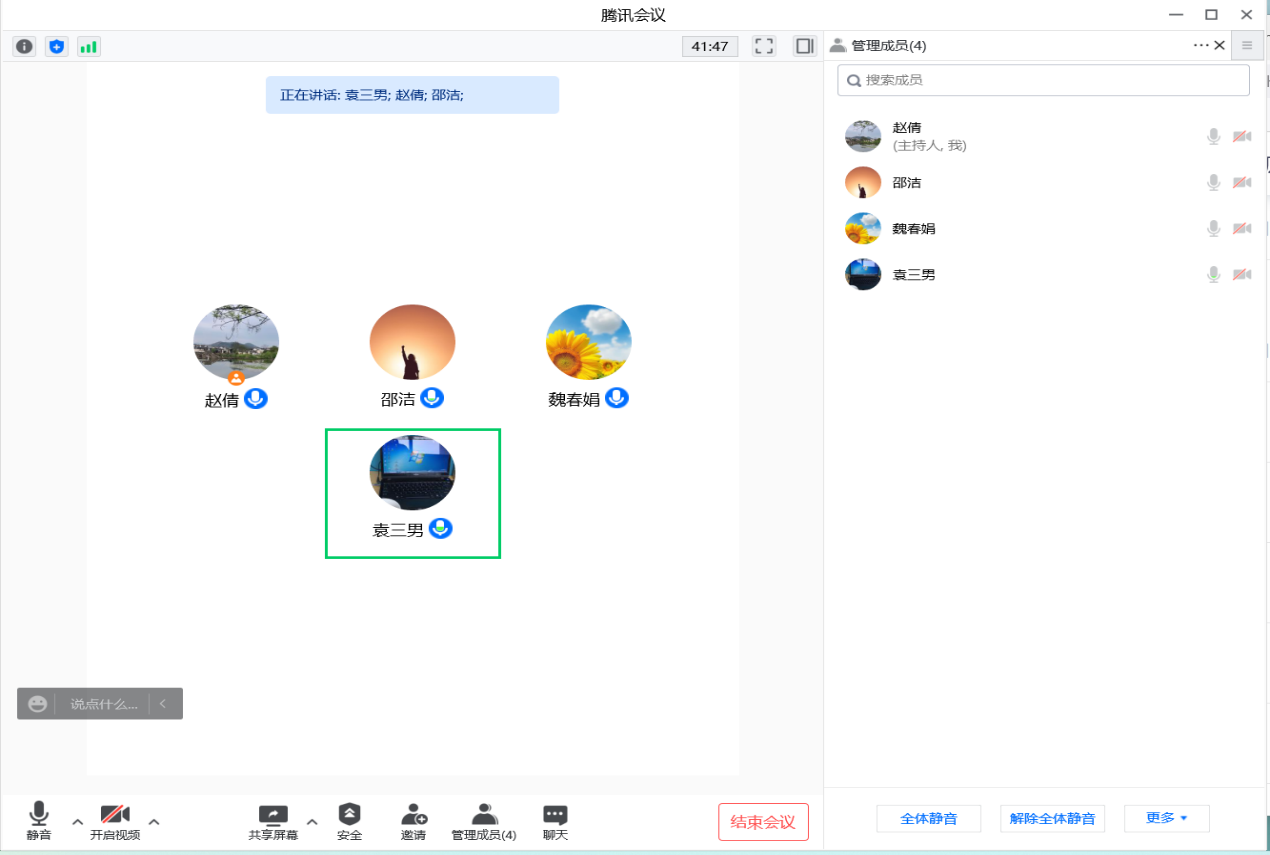Image resolution: width=1270 pixels, height=855 pixels.
Task: Check the green network signal icon
Action: (89, 46)
